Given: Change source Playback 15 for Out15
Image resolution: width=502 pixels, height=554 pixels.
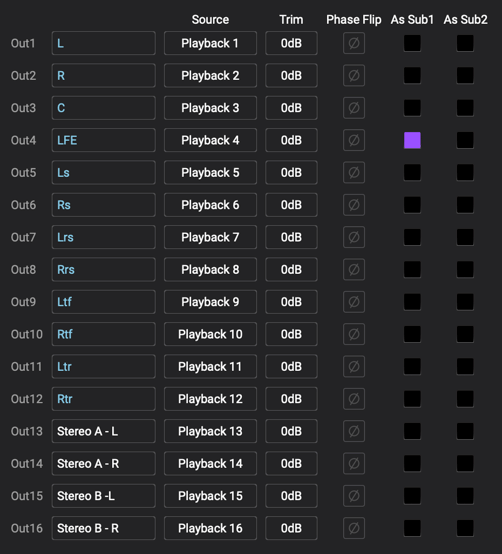Looking at the screenshot, I should pos(210,496).
